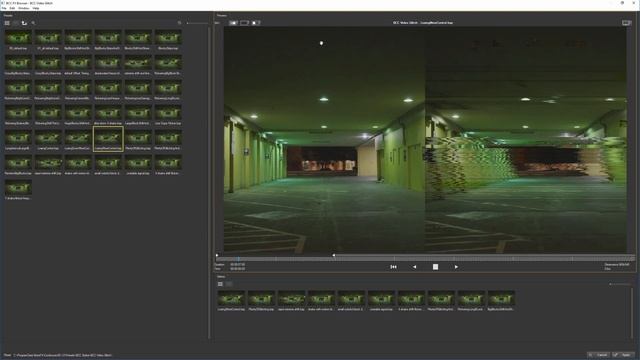Adjust the history thumbnail size slider
Viewport: 640px width, 360px height.
click(620, 284)
